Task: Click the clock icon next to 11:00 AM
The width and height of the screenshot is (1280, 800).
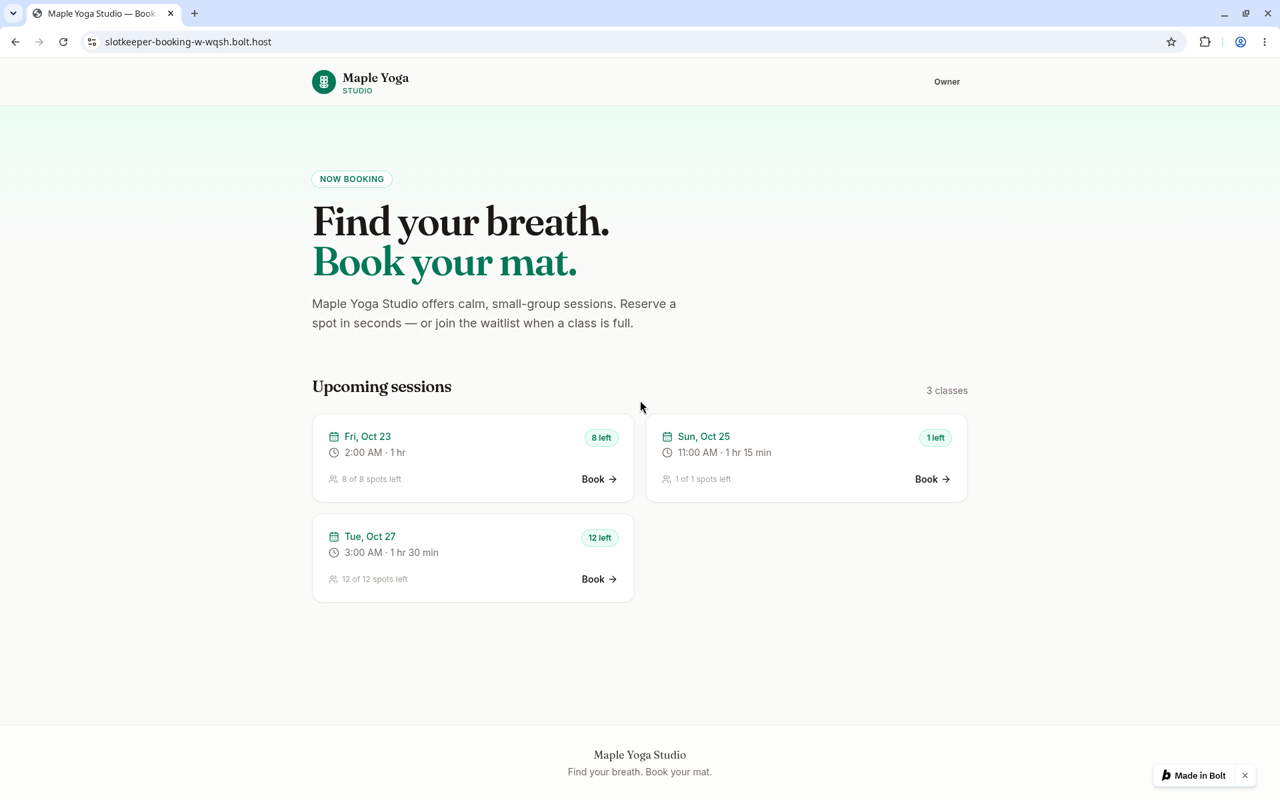Action: tap(667, 453)
